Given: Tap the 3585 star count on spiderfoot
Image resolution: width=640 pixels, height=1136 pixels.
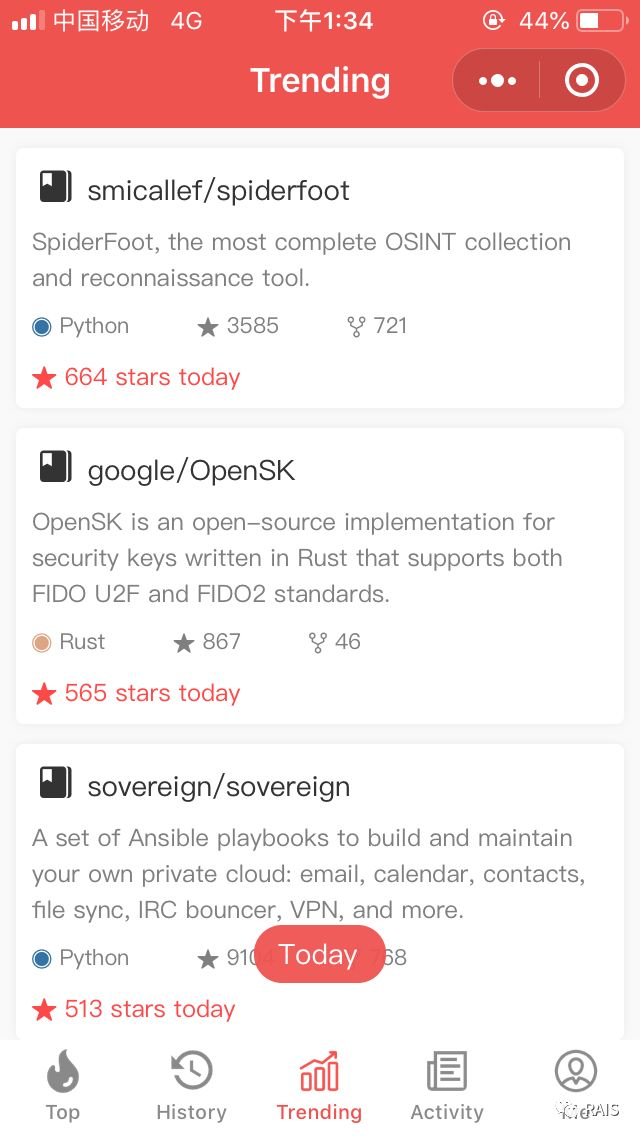Looking at the screenshot, I should click(252, 326).
